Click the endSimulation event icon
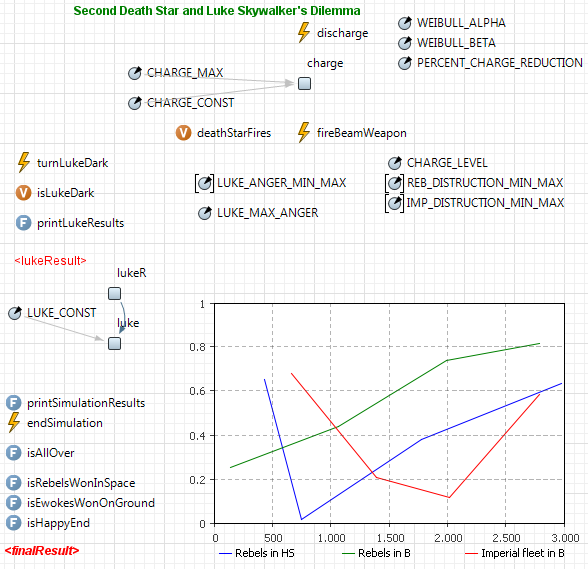The width and height of the screenshot is (588, 569). (14, 422)
